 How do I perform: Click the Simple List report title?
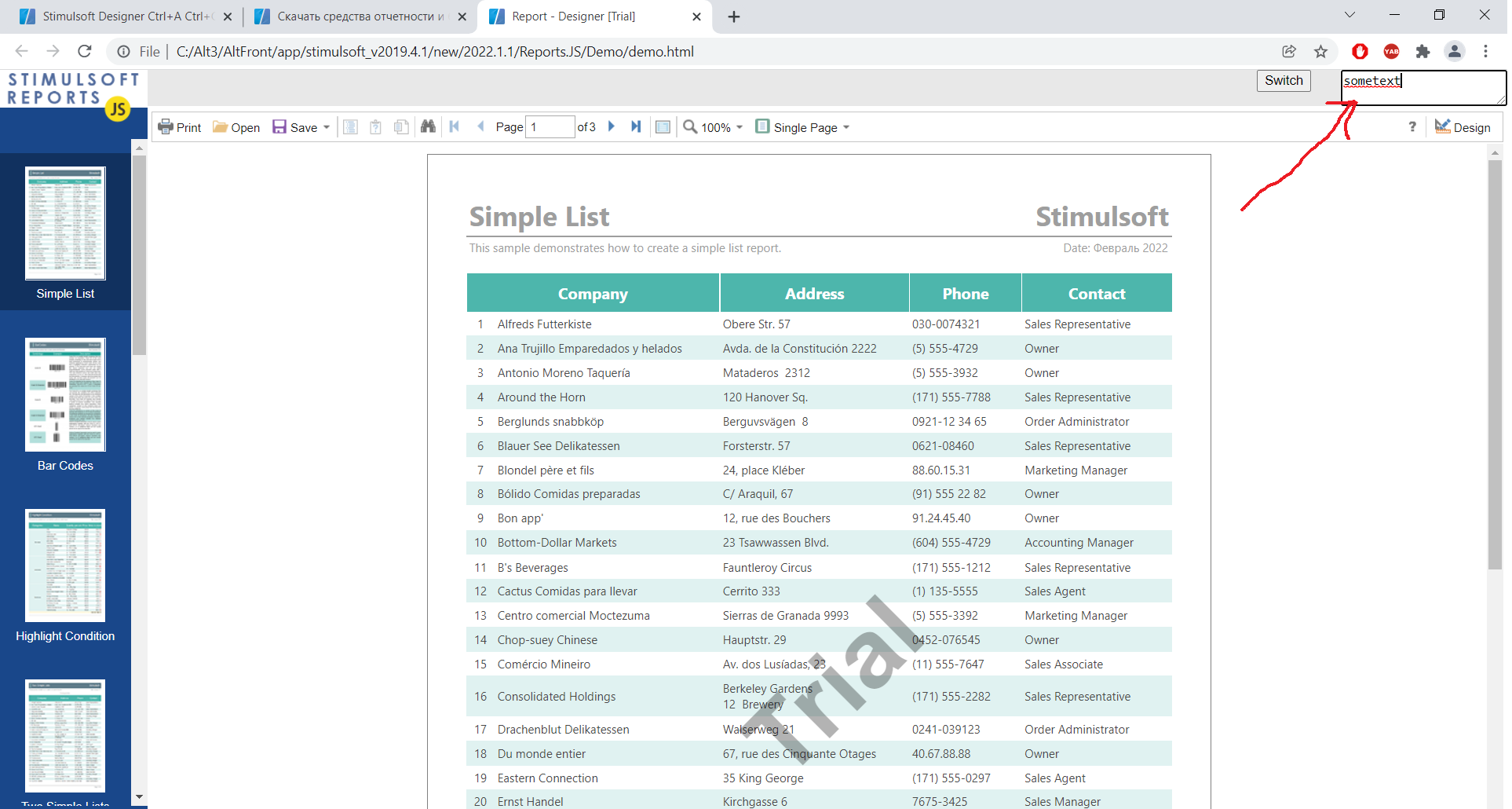[539, 217]
